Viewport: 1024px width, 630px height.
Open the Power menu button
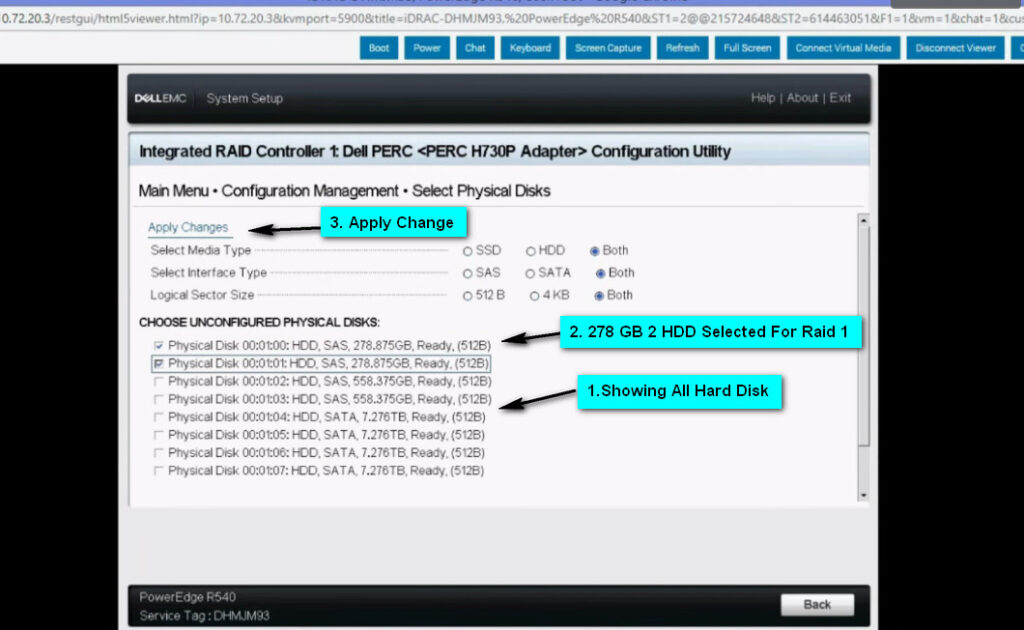[427, 48]
